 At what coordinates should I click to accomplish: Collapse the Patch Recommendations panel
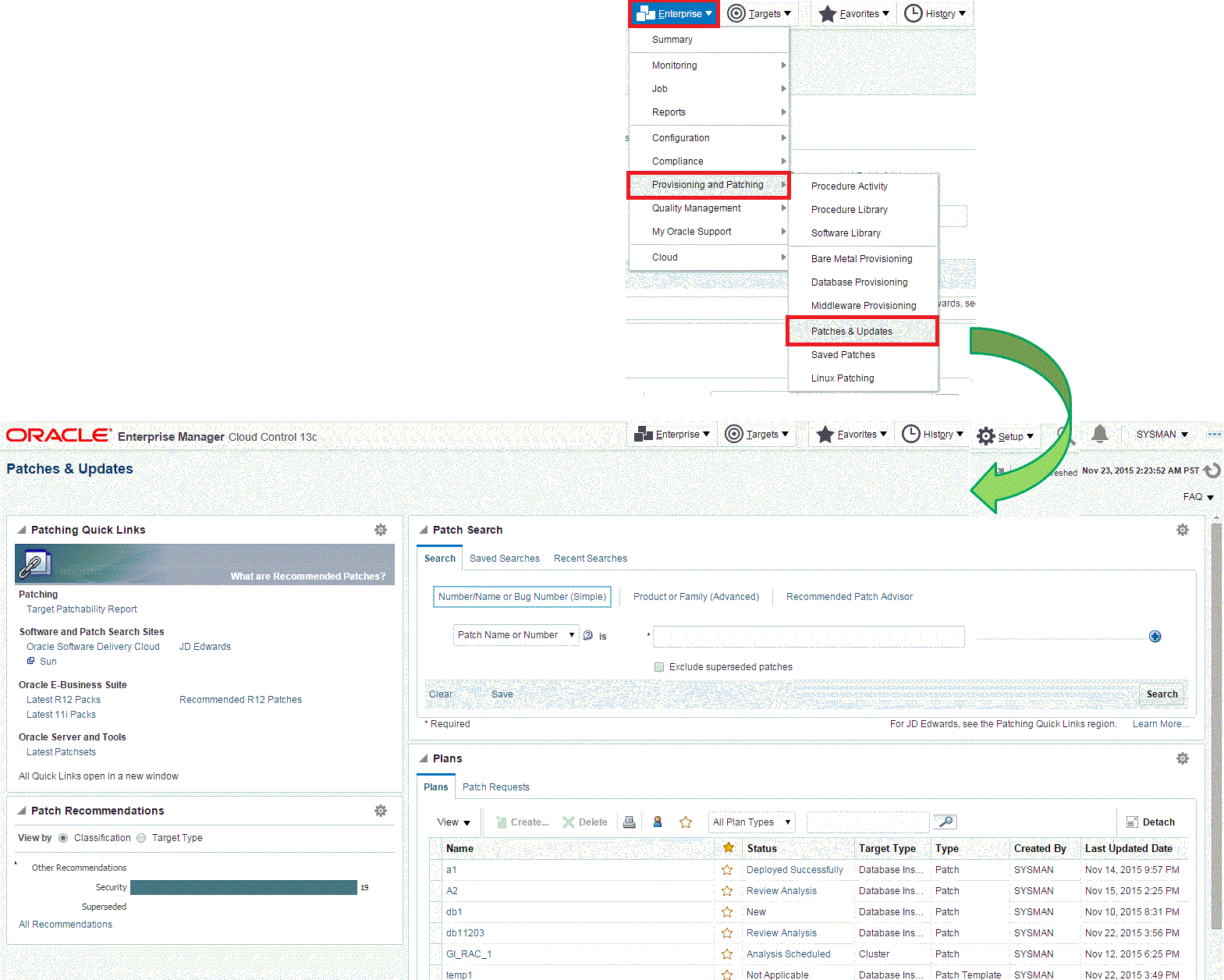click(x=22, y=811)
